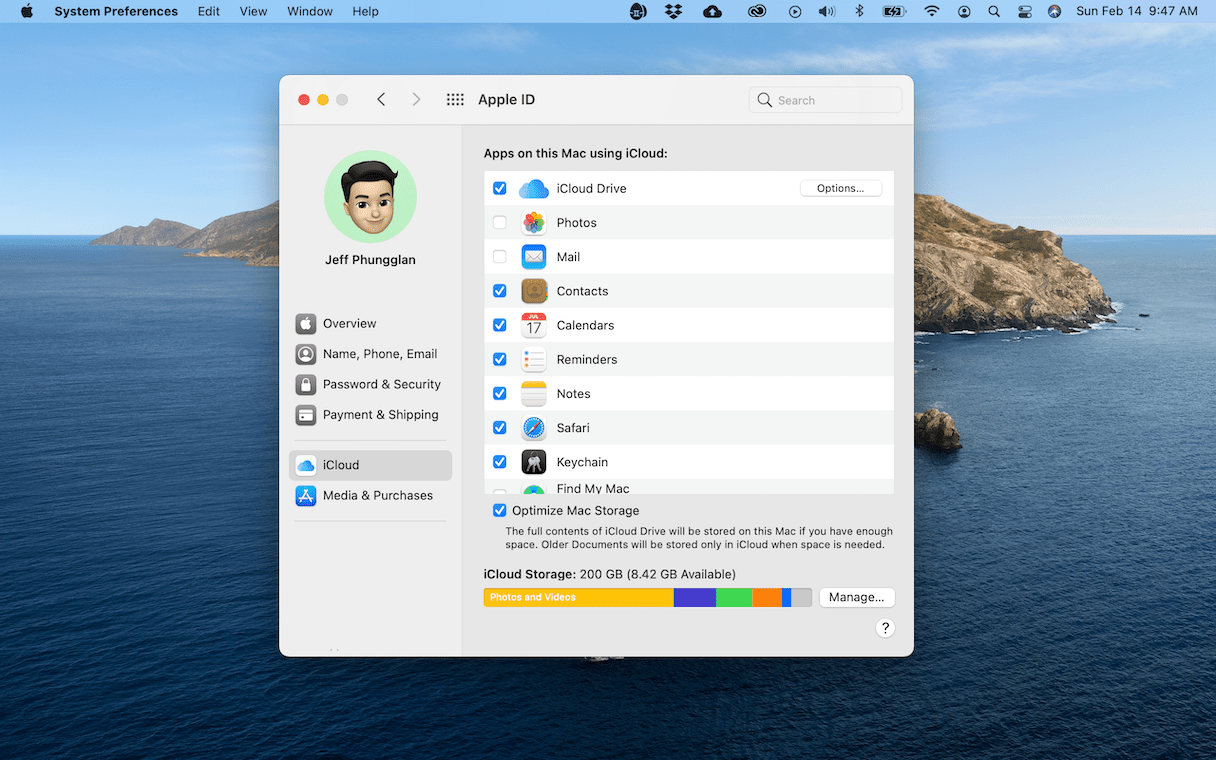This screenshot has height=760, width=1216.
Task: Click the Name, Phone, Email person icon
Action: pos(306,354)
